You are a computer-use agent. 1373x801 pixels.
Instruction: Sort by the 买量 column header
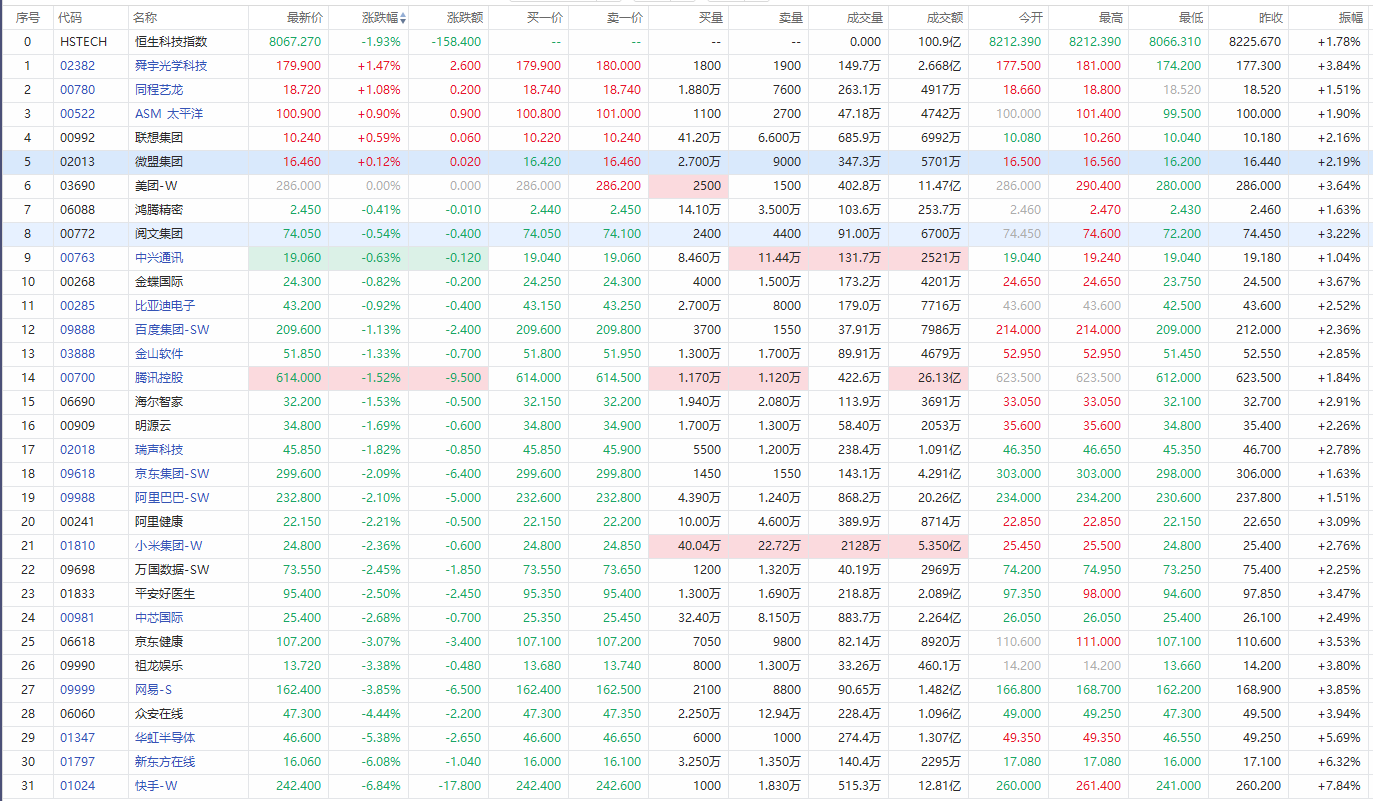710,18
